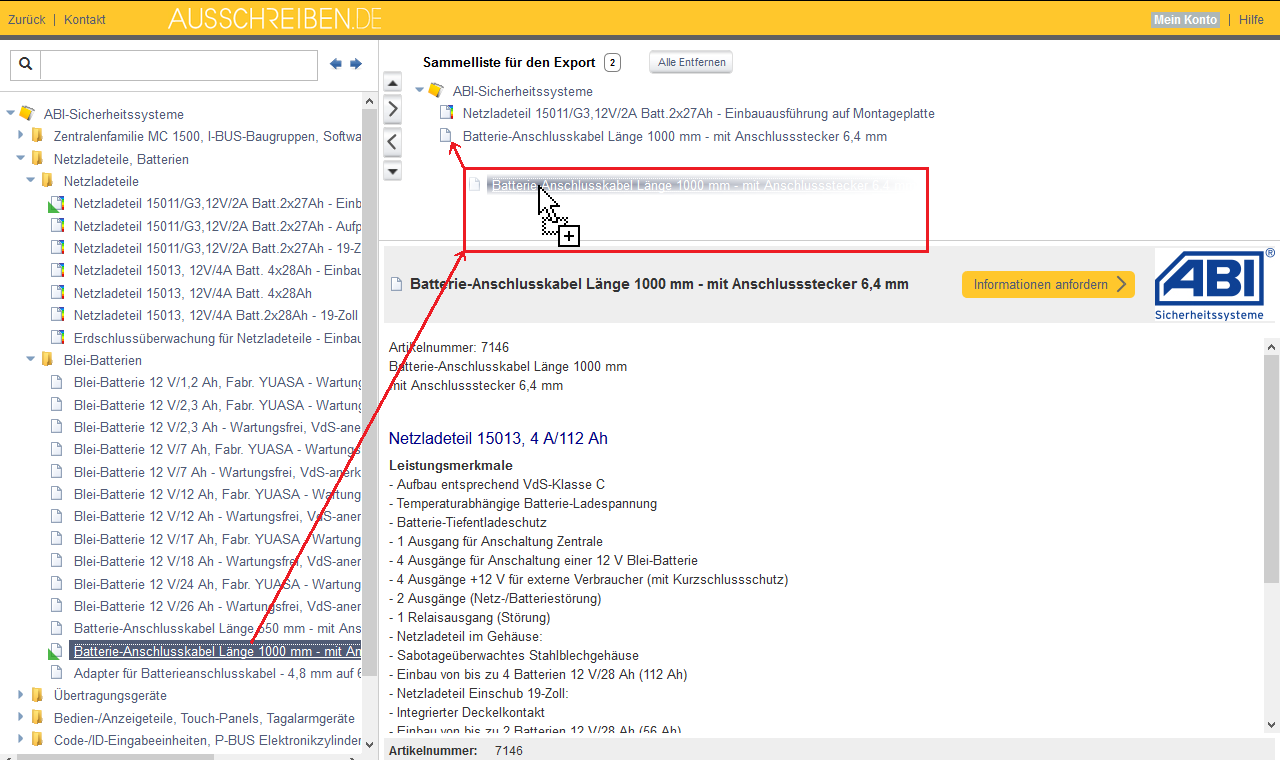Open the Mein Konto menu
This screenshot has height=760, width=1280.
pyautogui.click(x=1185, y=20)
